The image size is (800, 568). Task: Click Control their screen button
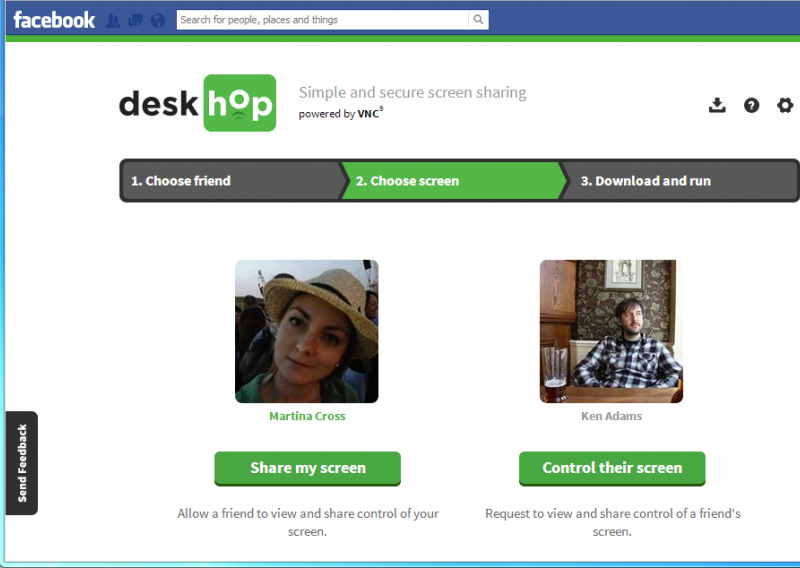(x=612, y=468)
